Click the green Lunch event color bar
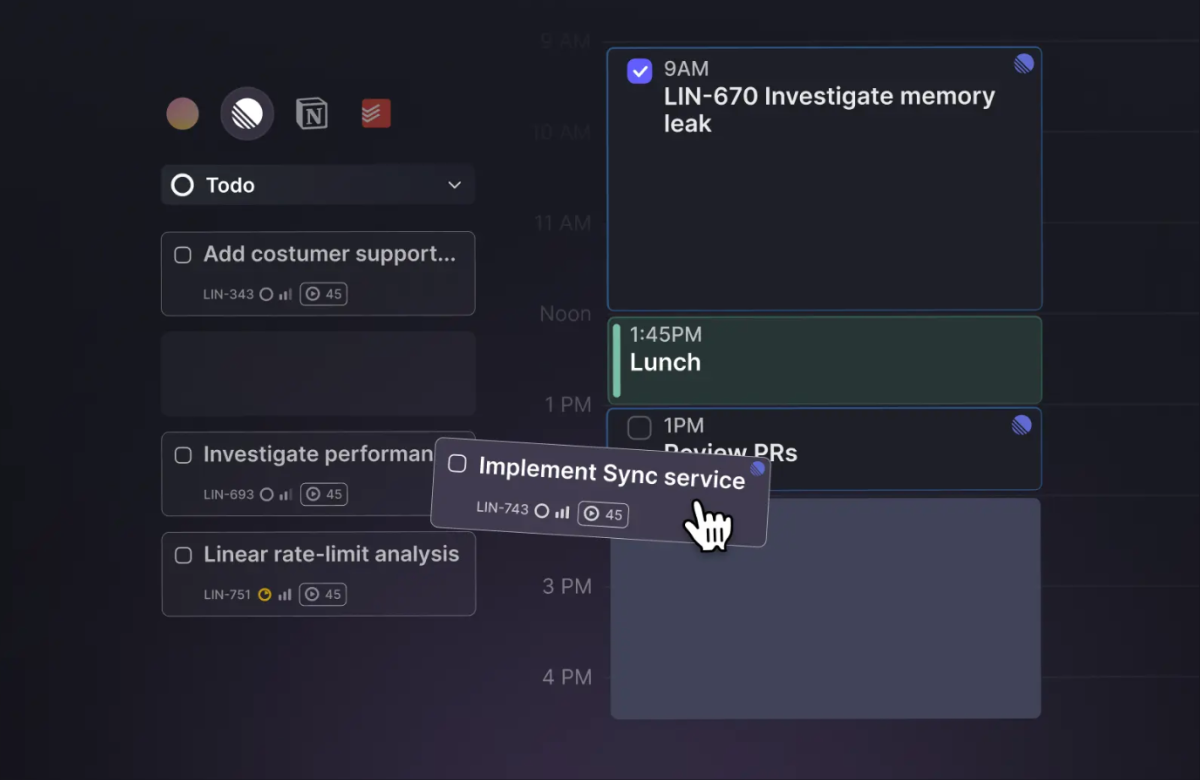 coord(617,360)
